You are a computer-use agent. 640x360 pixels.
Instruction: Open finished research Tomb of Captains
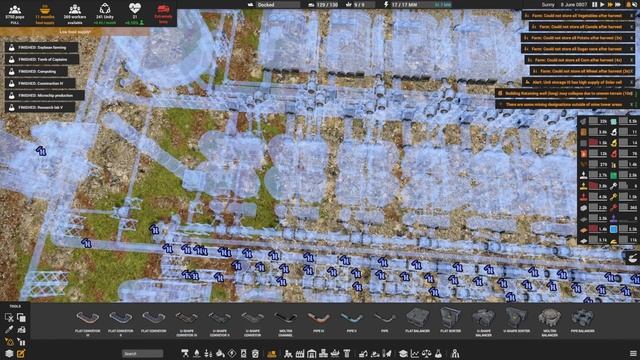tap(42, 59)
